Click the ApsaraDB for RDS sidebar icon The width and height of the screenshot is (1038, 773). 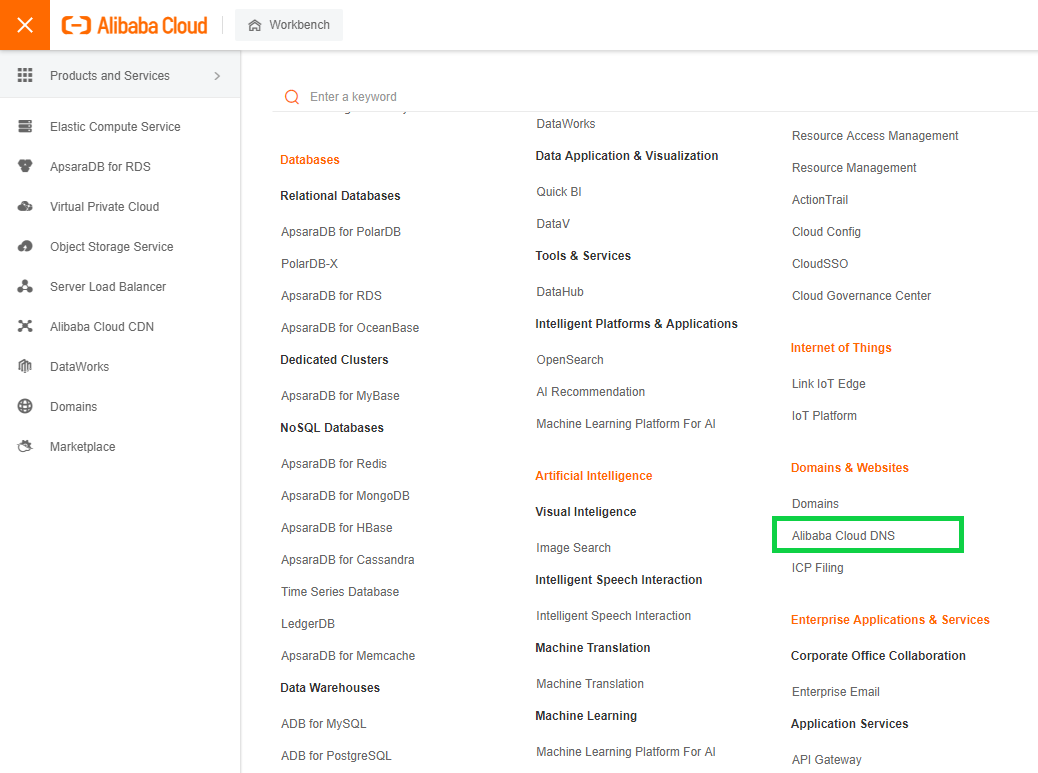(x=26, y=167)
